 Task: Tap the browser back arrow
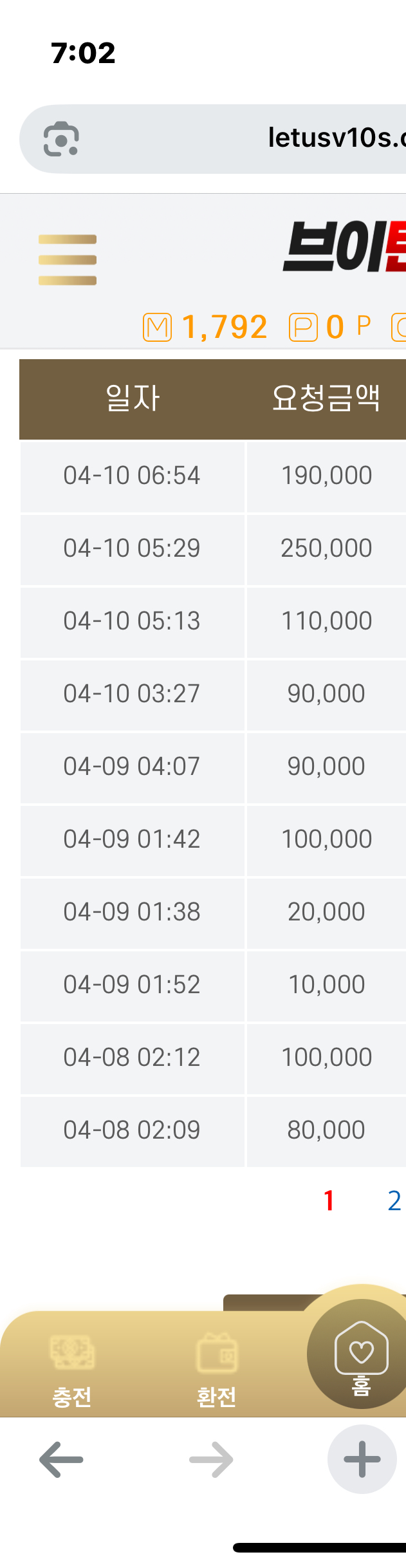click(61, 1459)
